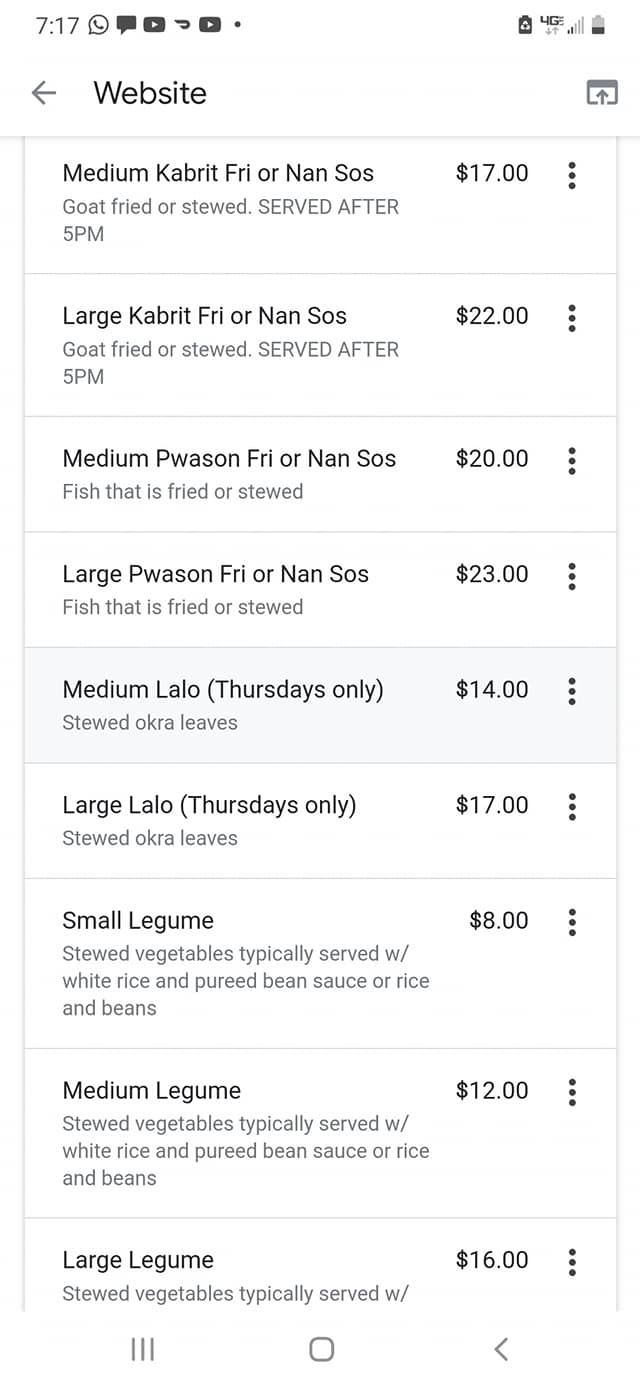Select Large Pwason Fri or Nan Sos entry
The width and height of the screenshot is (640, 1386).
coord(215,574)
